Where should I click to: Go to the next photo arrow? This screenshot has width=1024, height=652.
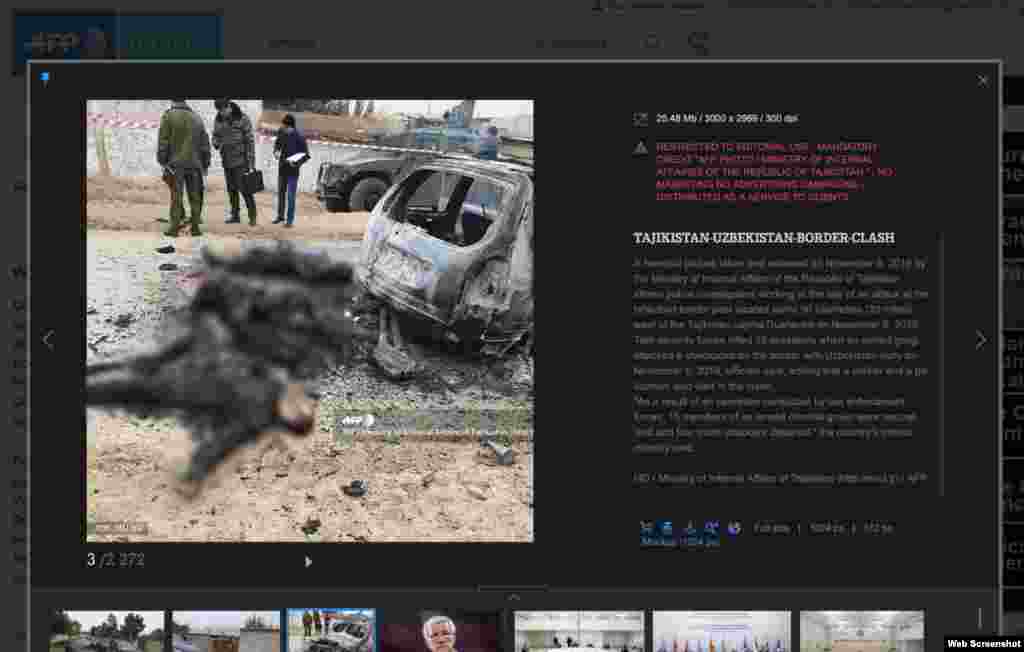(980, 340)
